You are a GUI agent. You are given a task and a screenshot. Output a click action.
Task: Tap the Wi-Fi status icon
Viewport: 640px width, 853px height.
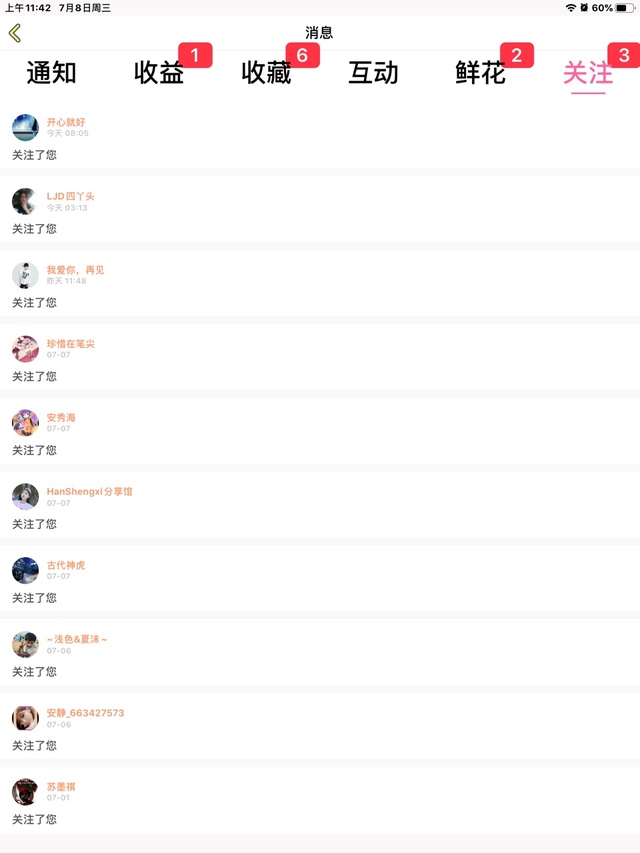pyautogui.click(x=570, y=8)
